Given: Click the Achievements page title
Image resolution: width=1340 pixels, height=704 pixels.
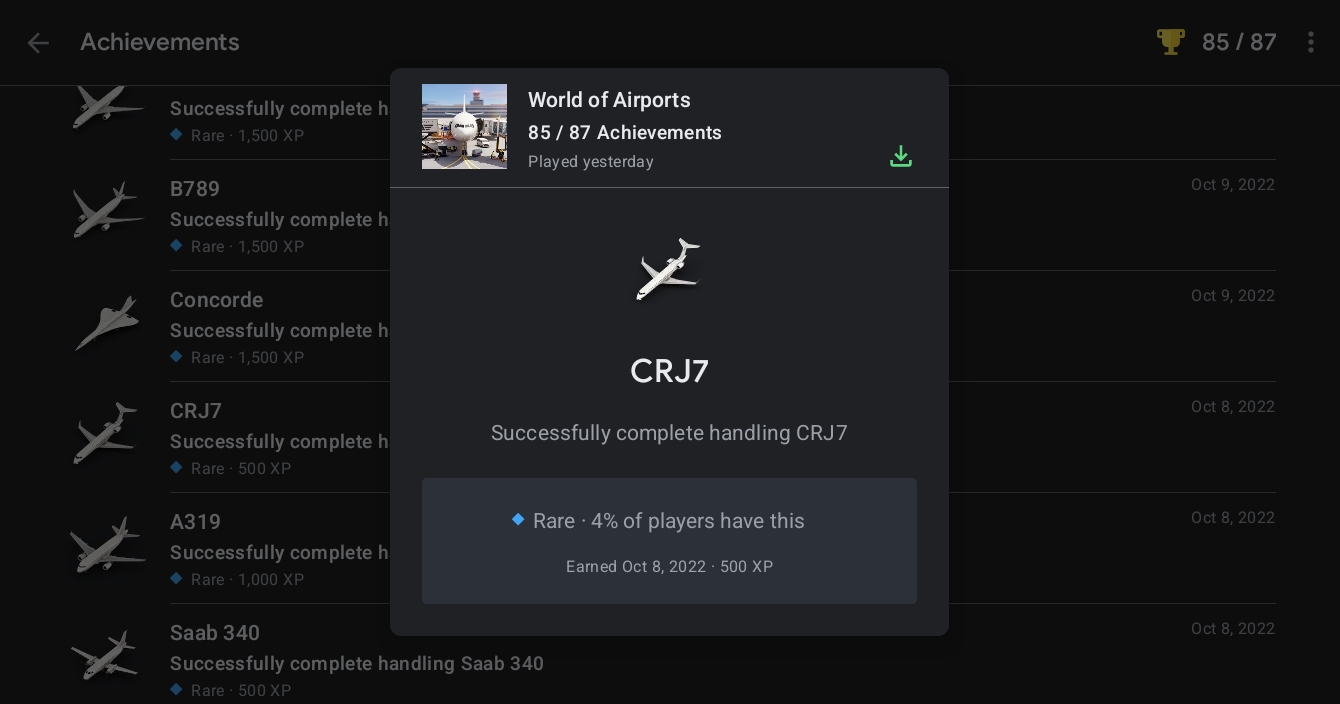Looking at the screenshot, I should [x=160, y=42].
